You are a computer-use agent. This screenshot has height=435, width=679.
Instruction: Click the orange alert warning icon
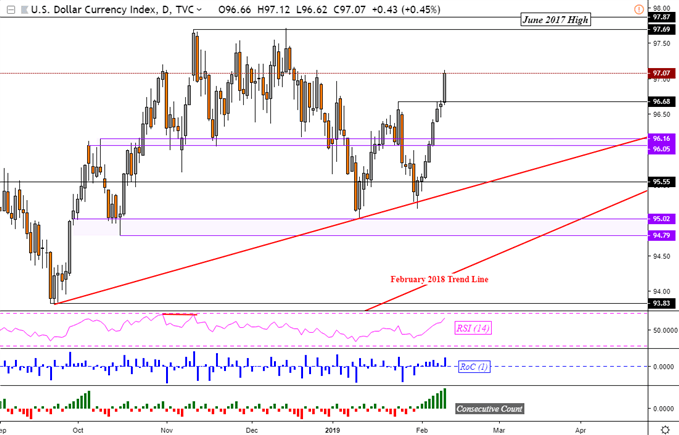click(x=639, y=9)
